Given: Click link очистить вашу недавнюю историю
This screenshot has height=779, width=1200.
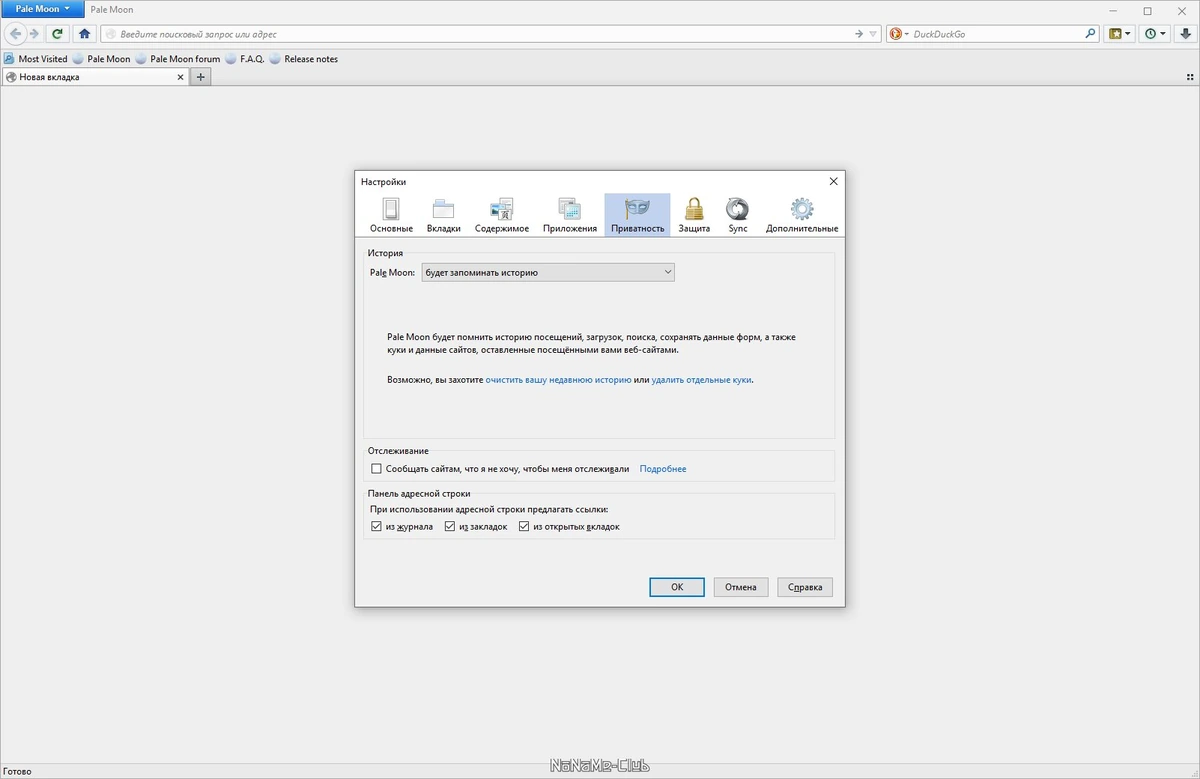Looking at the screenshot, I should click(x=558, y=380).
